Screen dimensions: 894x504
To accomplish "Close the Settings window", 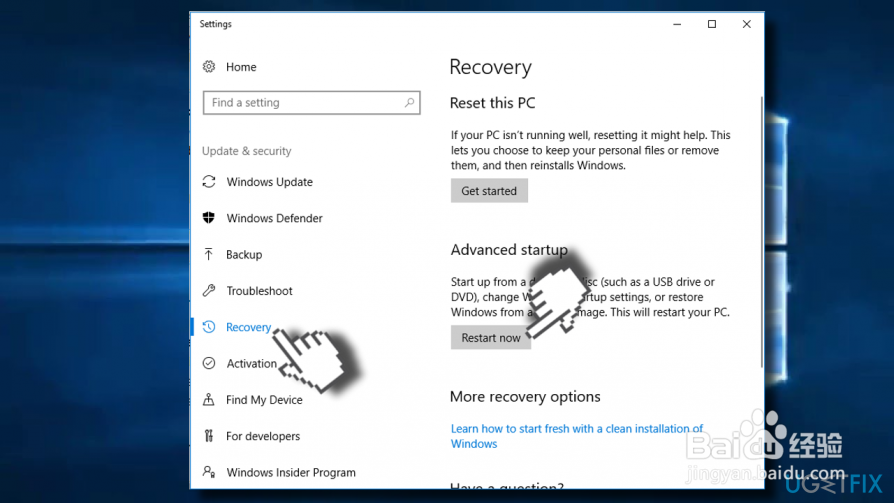I will 746,24.
